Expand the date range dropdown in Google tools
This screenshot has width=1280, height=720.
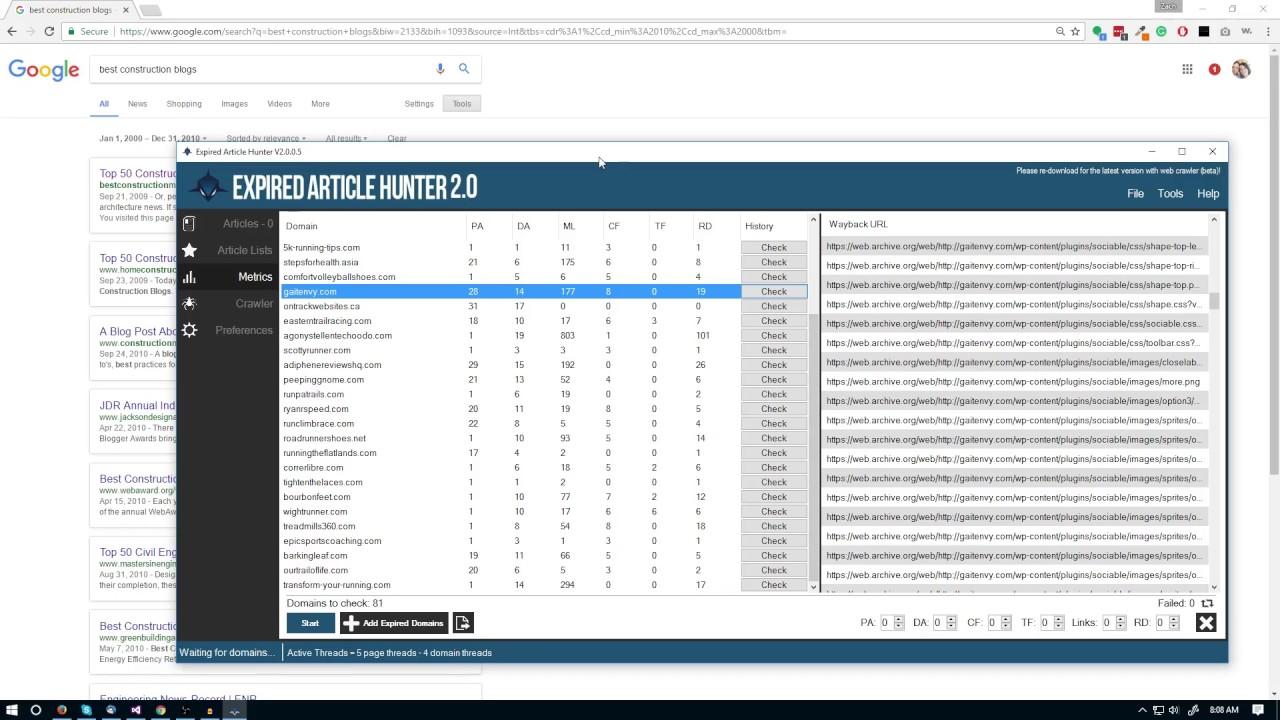pos(153,139)
